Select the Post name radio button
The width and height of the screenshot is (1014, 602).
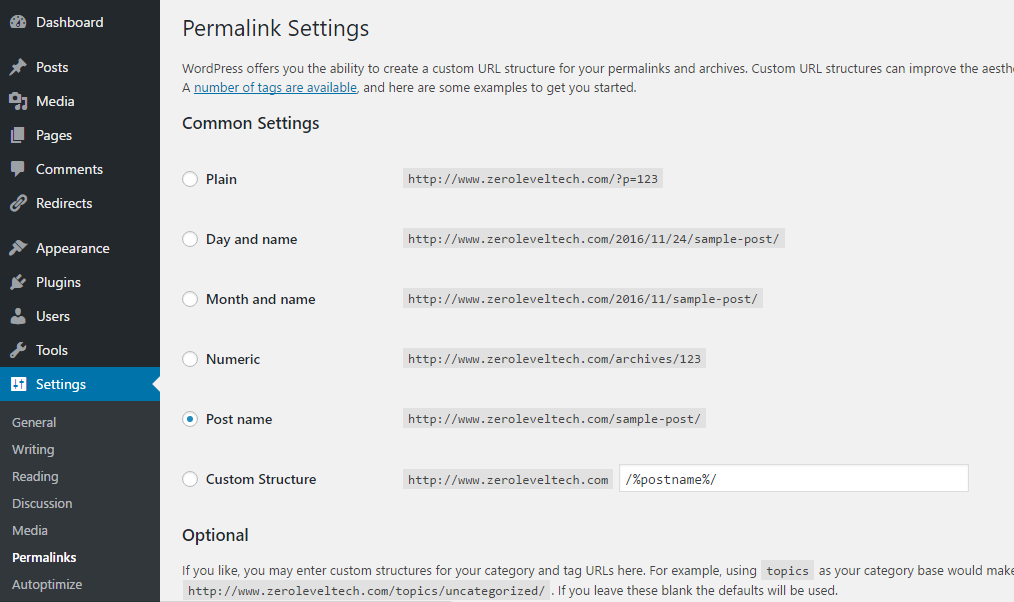coord(189,419)
